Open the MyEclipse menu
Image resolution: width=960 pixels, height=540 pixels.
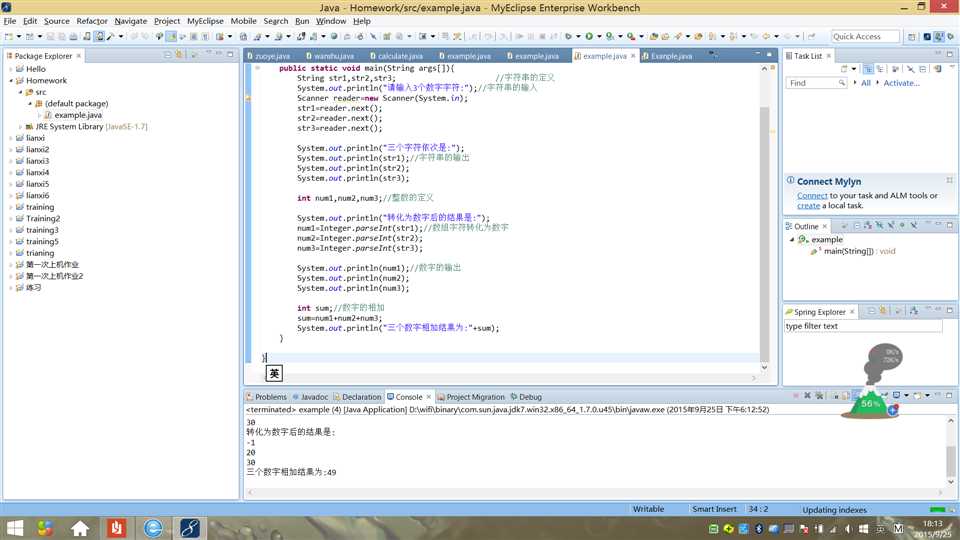[x=205, y=21]
